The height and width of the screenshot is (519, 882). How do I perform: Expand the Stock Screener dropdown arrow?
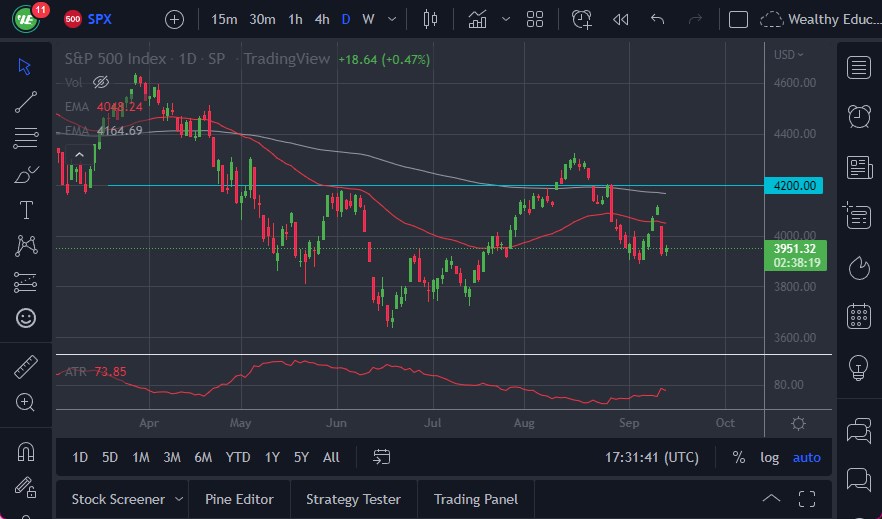pos(179,499)
